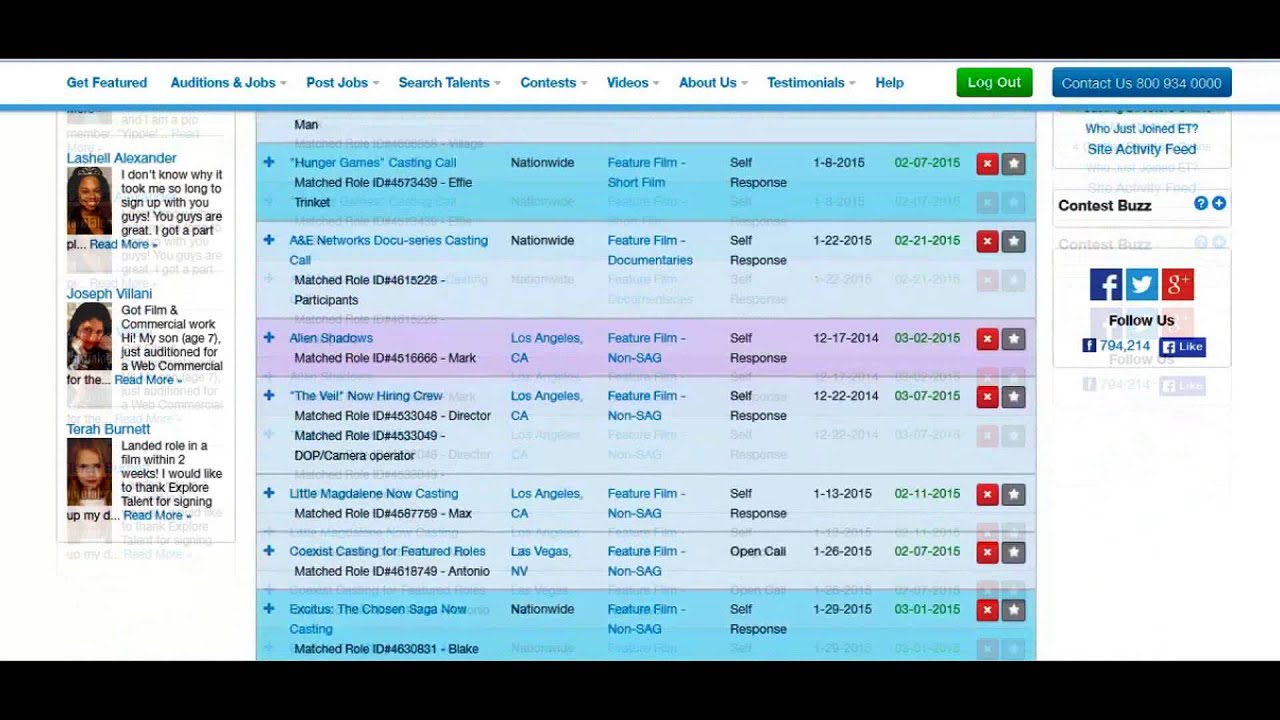This screenshot has width=1280, height=720.
Task: Click the green Log Out button
Action: (x=994, y=83)
